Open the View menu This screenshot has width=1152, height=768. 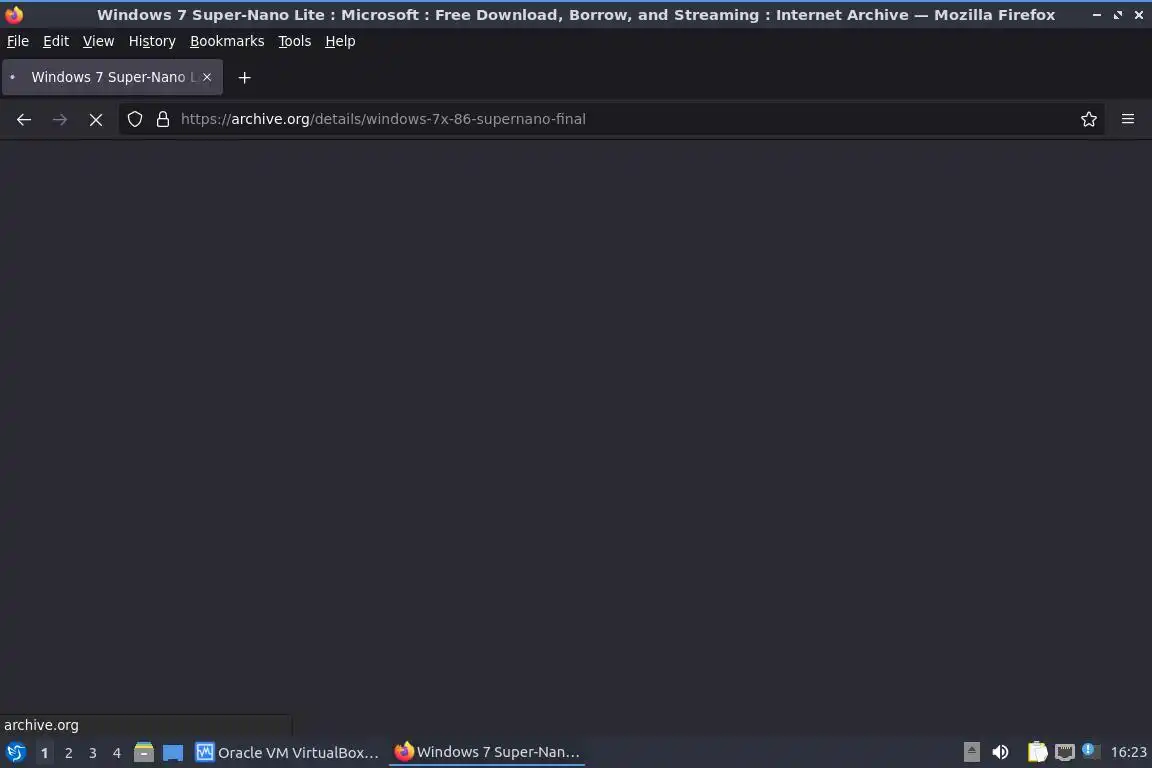click(x=98, y=41)
